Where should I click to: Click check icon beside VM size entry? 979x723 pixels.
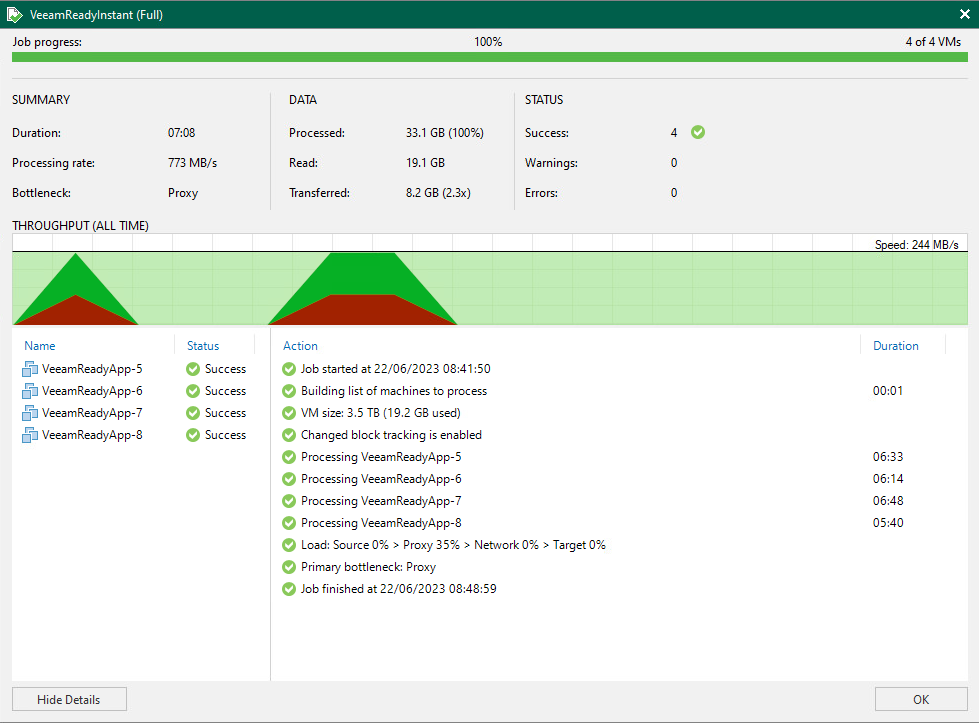click(x=288, y=413)
